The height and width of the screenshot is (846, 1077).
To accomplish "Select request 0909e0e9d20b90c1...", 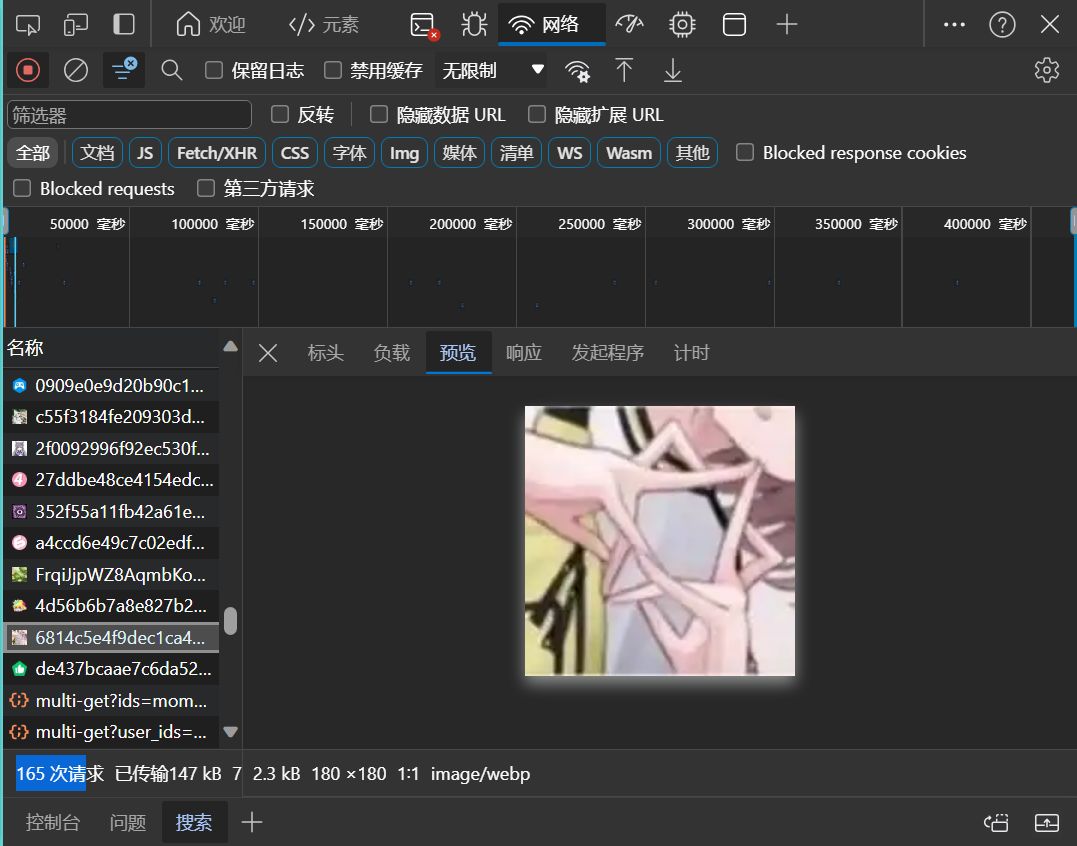I will click(x=111, y=386).
